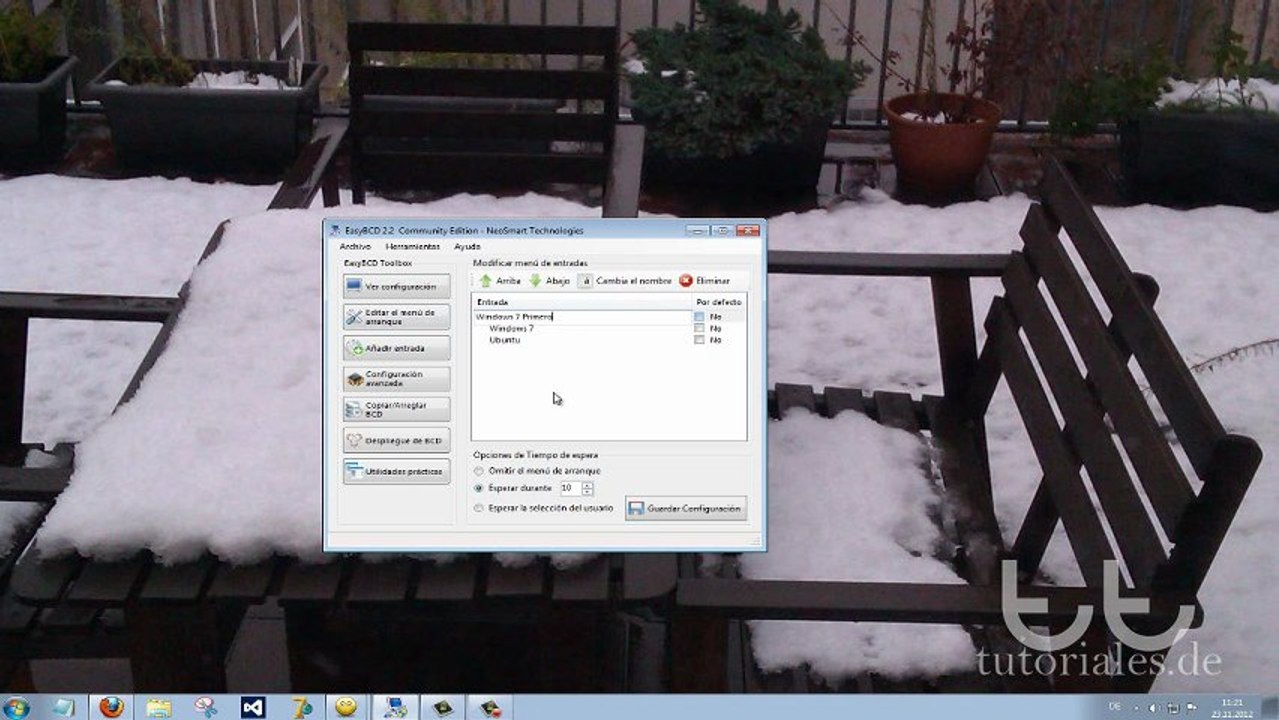Click the Ver configuración button
This screenshot has width=1279, height=720.
[397, 287]
